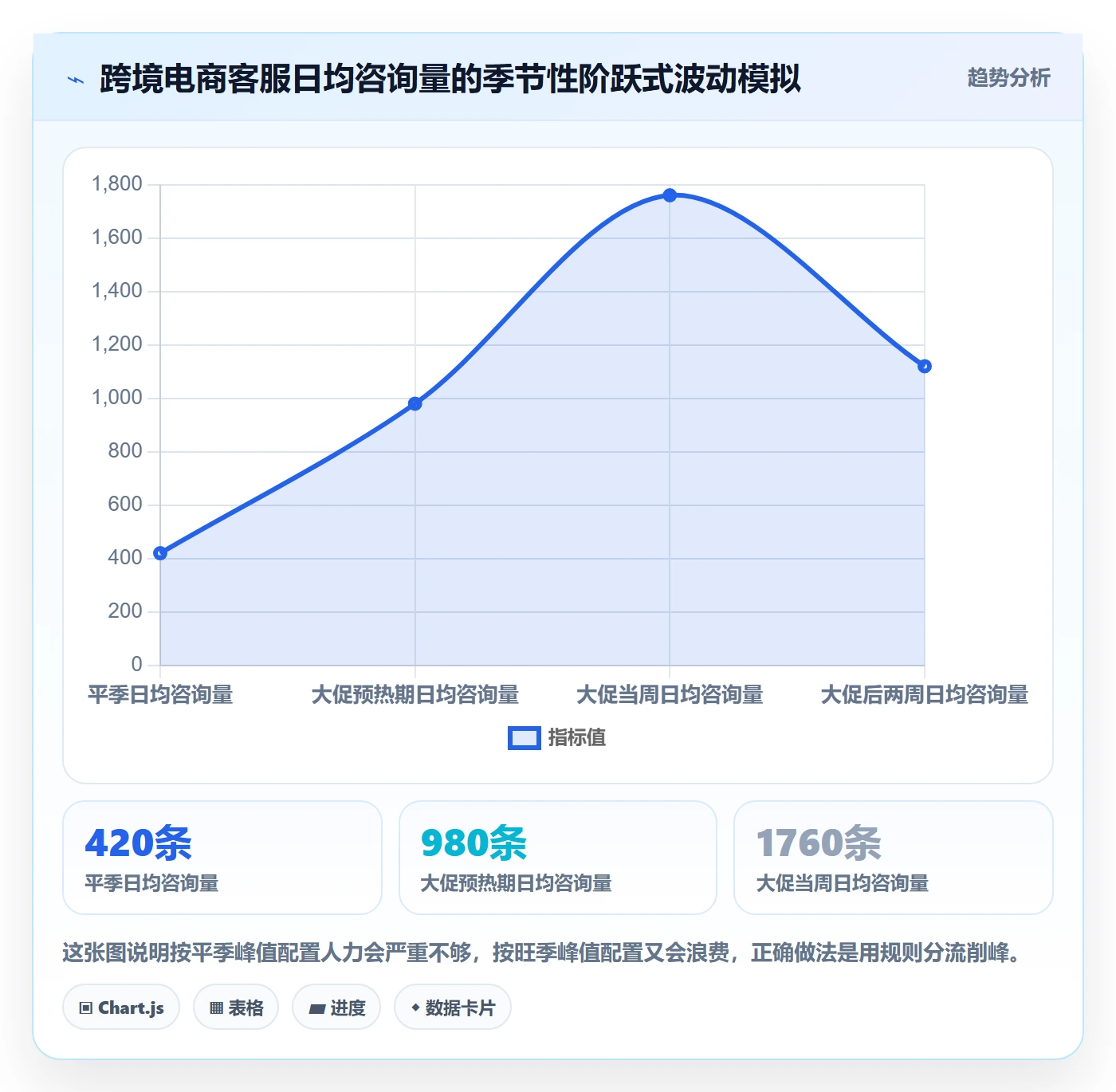Click the 200 y-axis label

[x=125, y=611]
